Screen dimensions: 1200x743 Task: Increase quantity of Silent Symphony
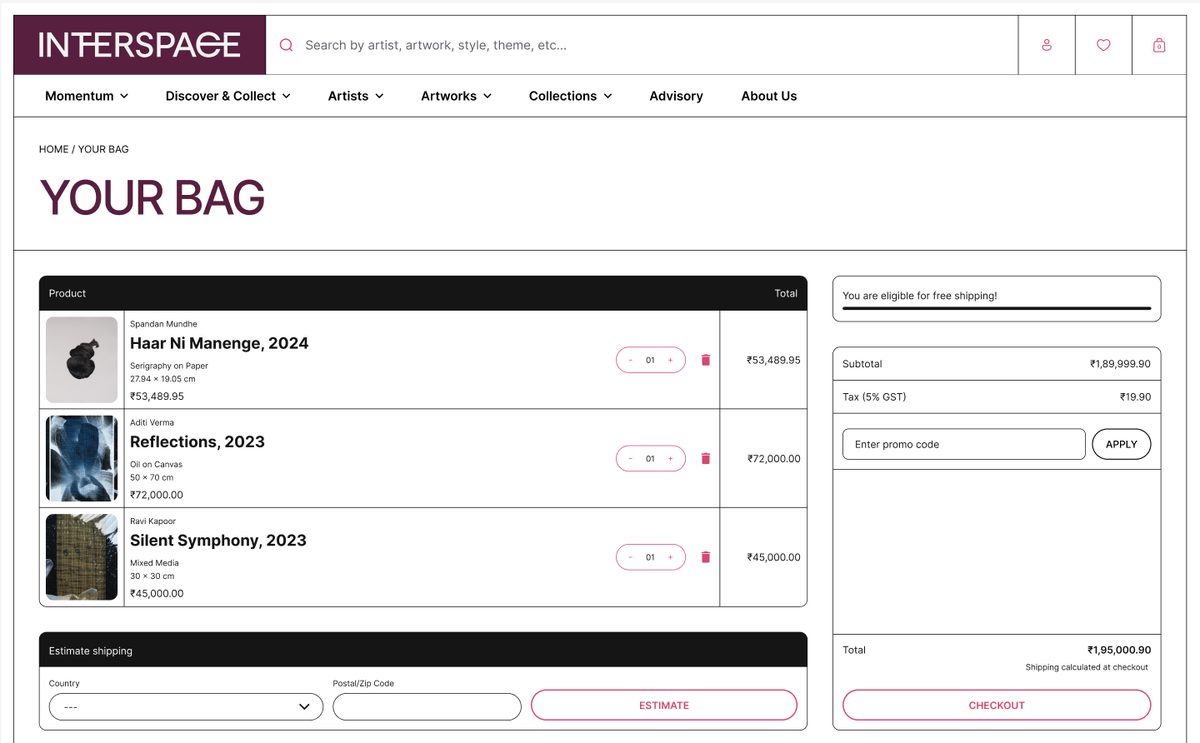pos(670,557)
